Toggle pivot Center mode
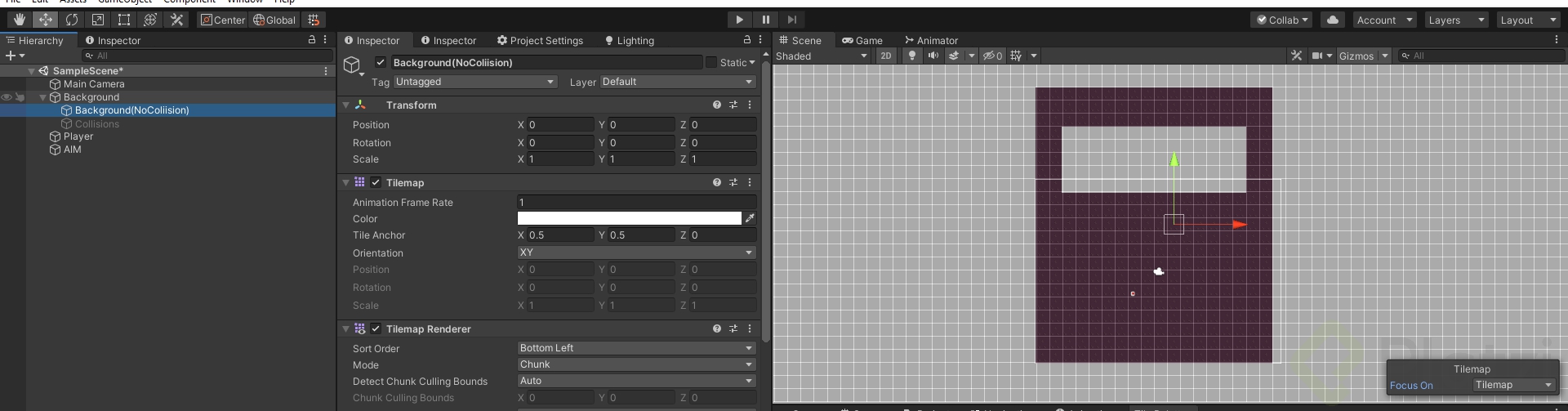1568x411 pixels. [223, 20]
